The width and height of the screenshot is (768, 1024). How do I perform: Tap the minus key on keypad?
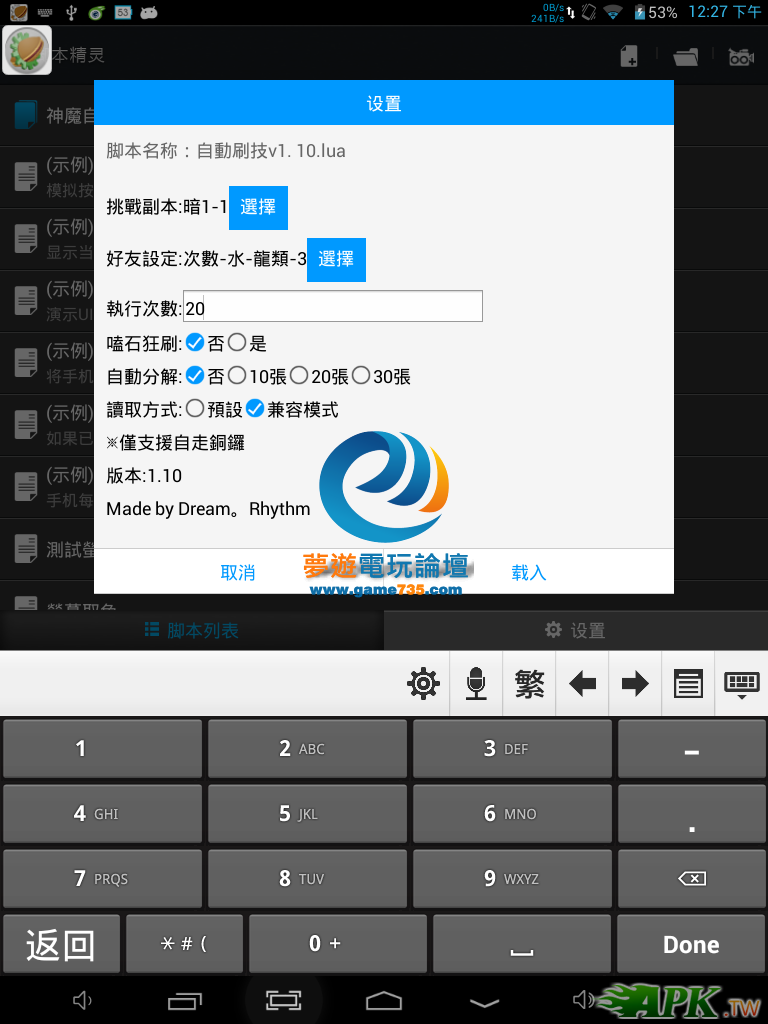pyautogui.click(x=692, y=748)
